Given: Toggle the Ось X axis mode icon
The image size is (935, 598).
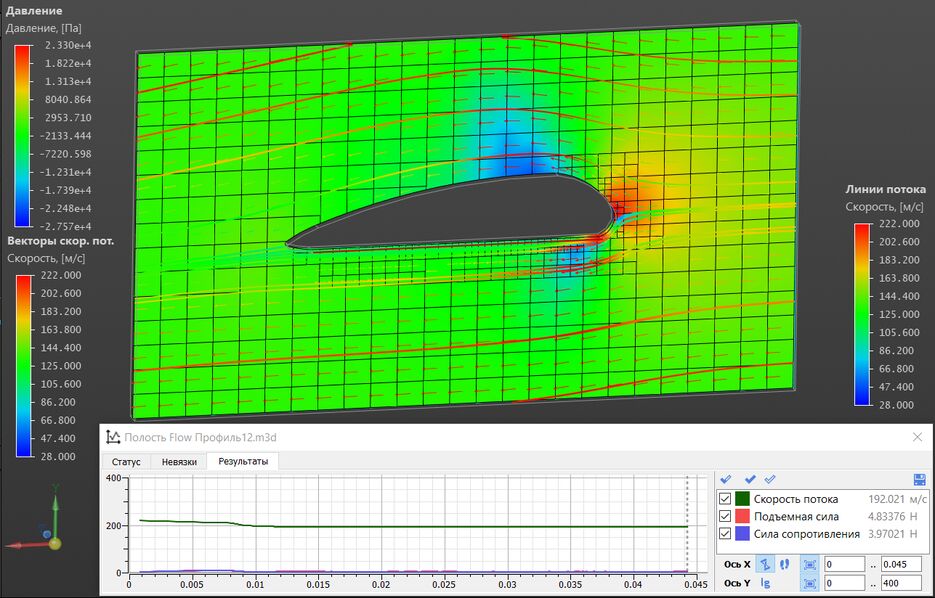Looking at the screenshot, I should point(763,564).
